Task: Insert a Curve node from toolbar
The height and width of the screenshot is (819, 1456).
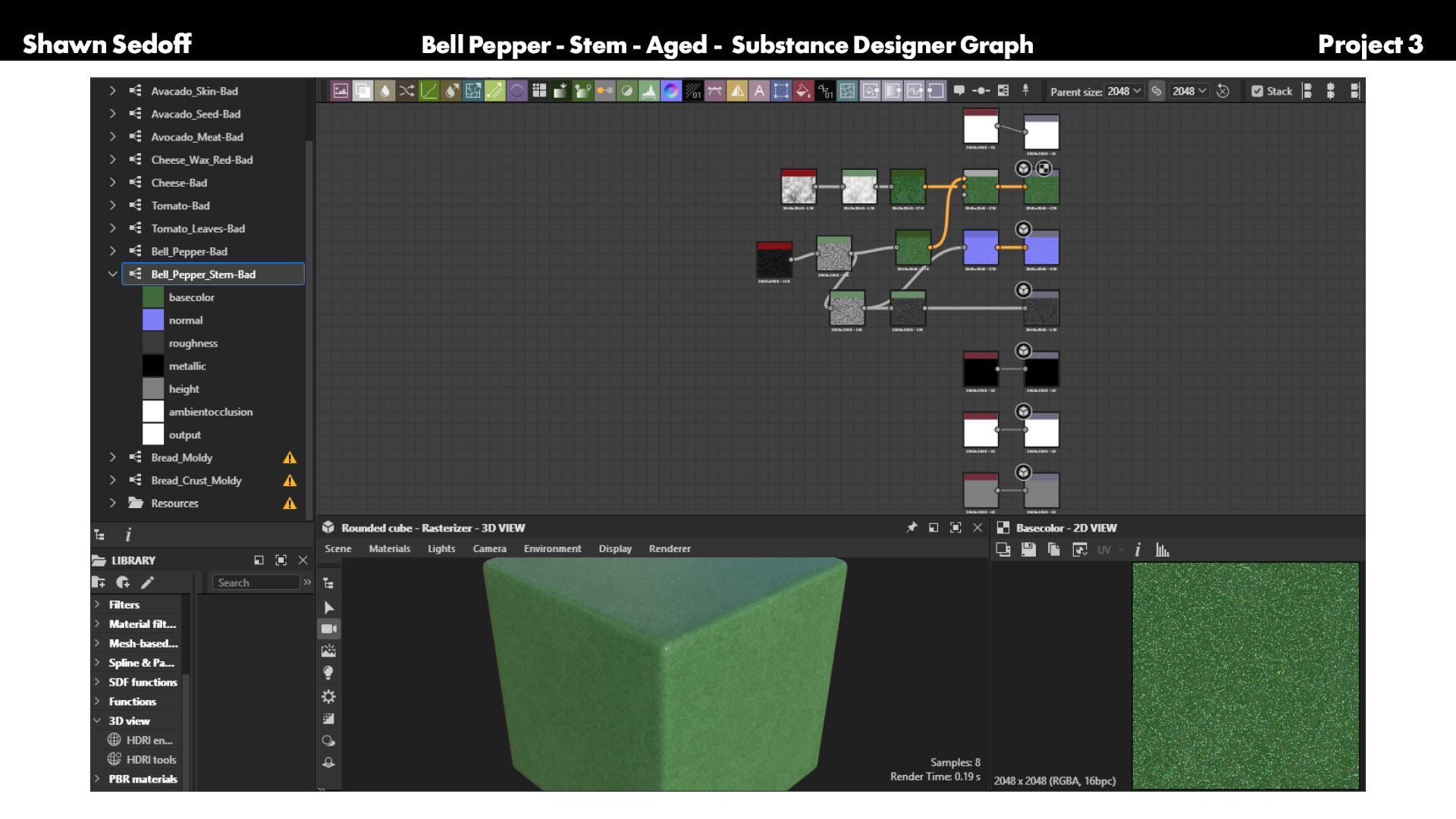Action: coord(428,91)
